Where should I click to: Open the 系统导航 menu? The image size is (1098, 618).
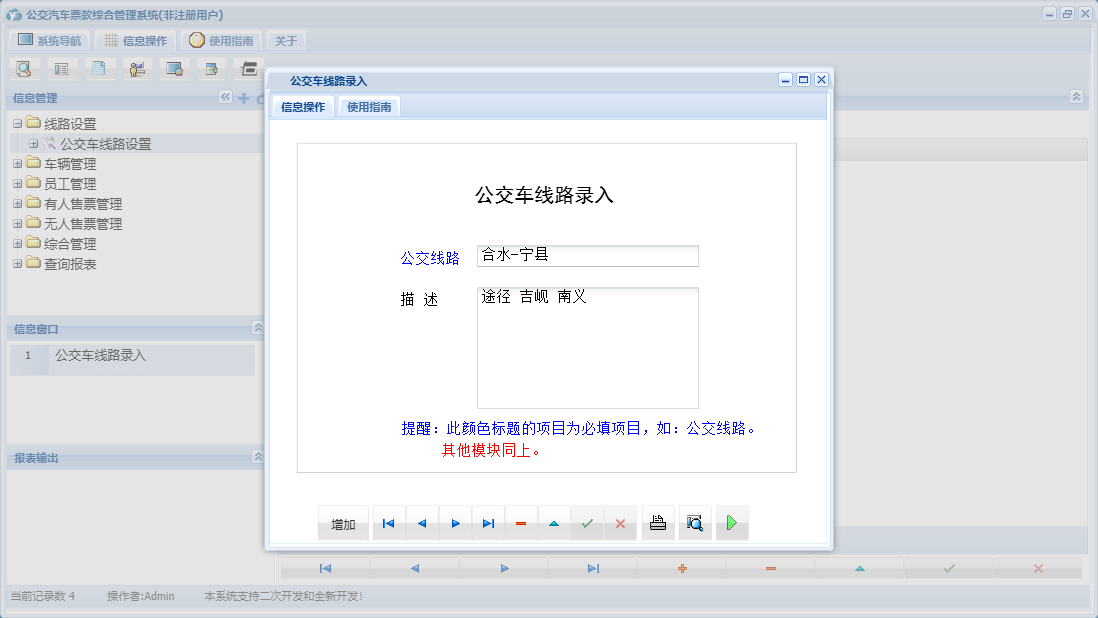point(48,40)
